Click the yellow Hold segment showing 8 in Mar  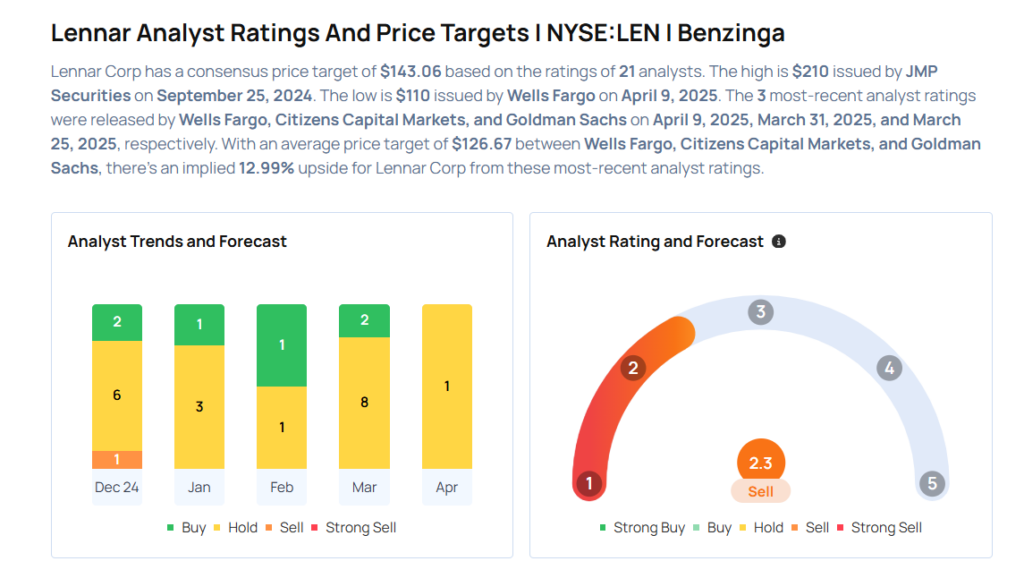tap(364, 403)
